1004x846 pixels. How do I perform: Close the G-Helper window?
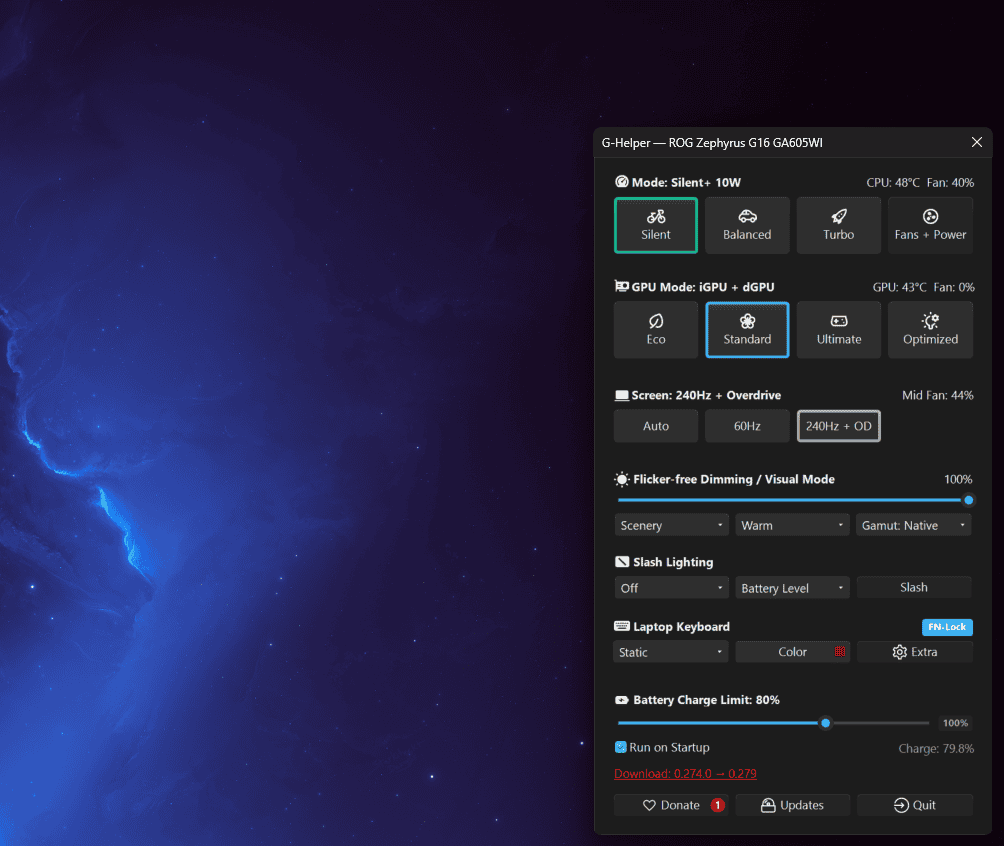[x=976, y=142]
